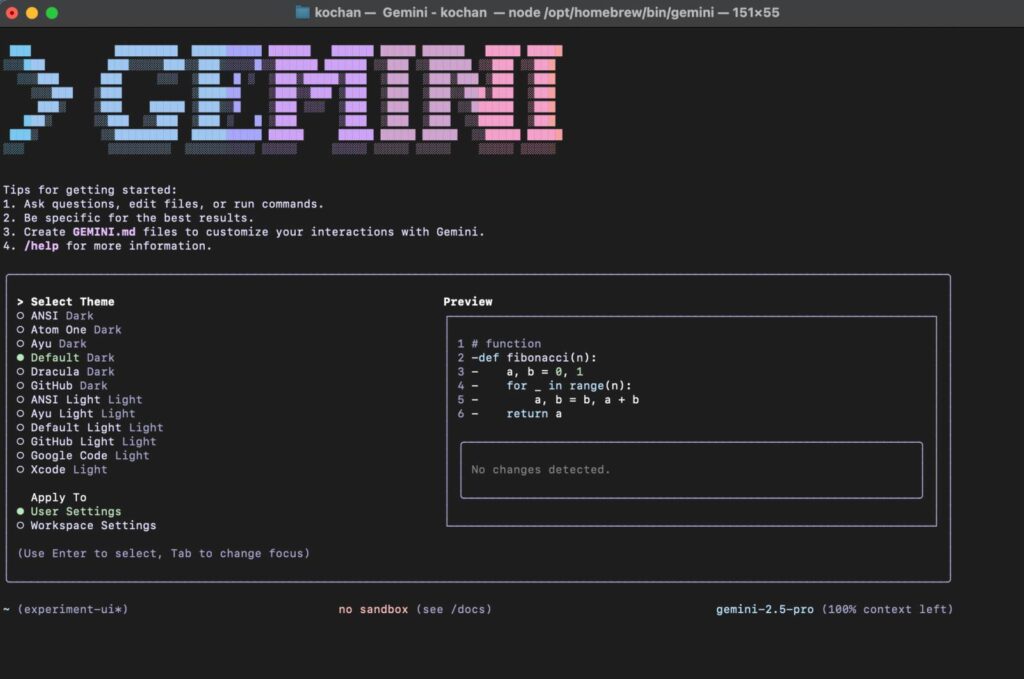Viewport: 1024px width, 679px height.
Task: Click the /help command text
Action: [41, 246]
